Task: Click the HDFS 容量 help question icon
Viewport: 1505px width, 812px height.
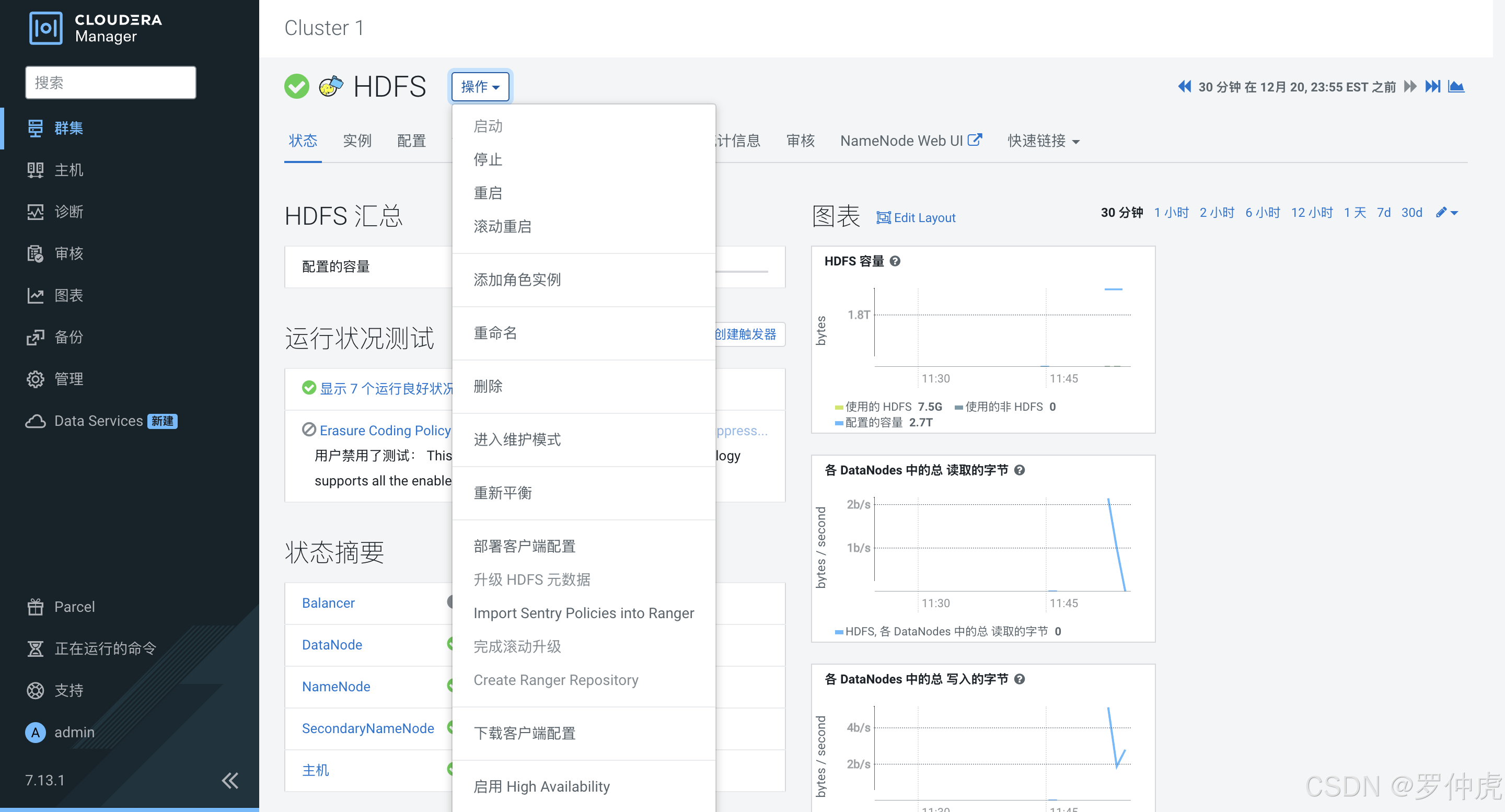Action: (x=895, y=261)
